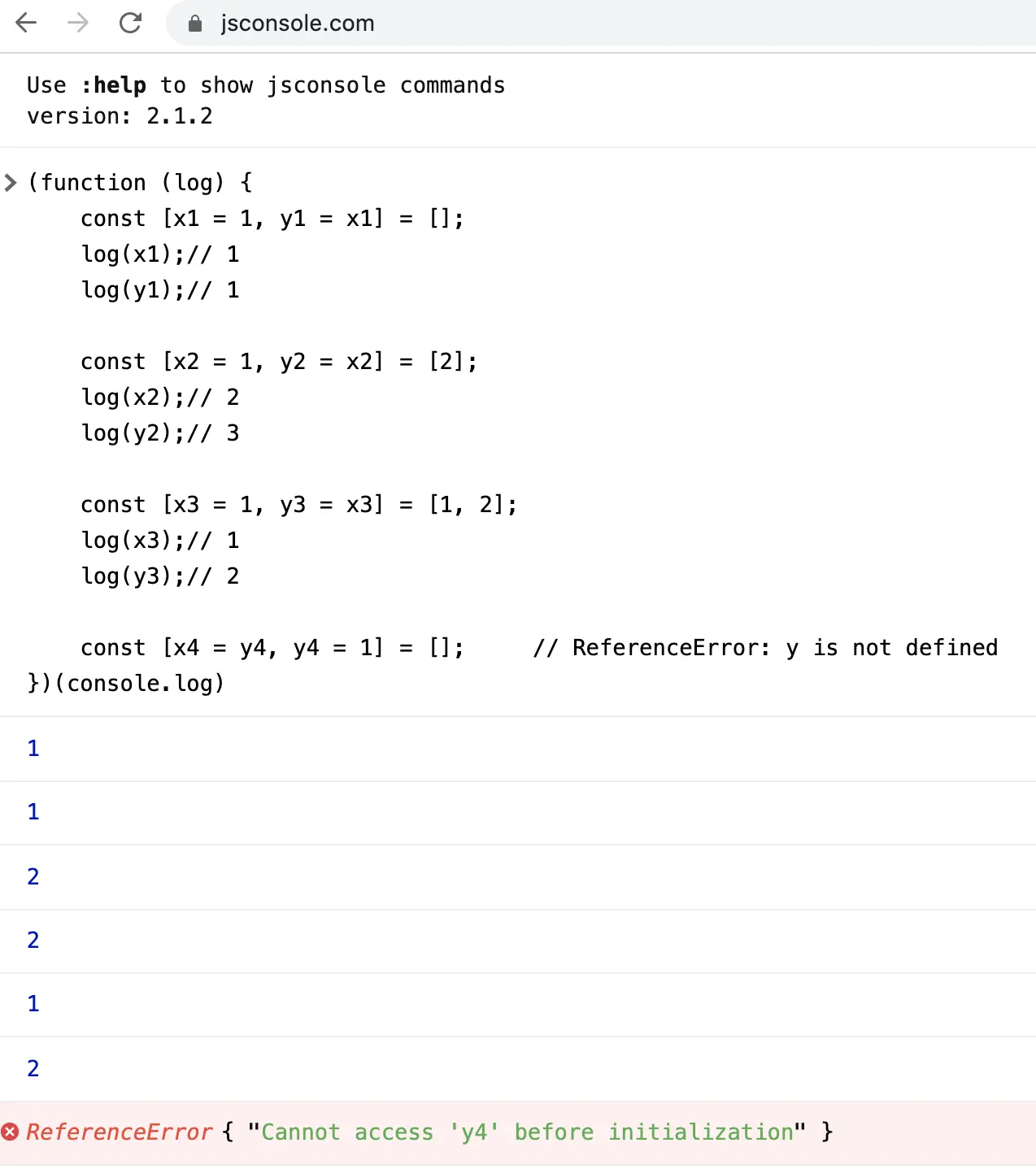1036x1169 pixels.
Task: Click the chevron before the function code
Action: coord(10,182)
